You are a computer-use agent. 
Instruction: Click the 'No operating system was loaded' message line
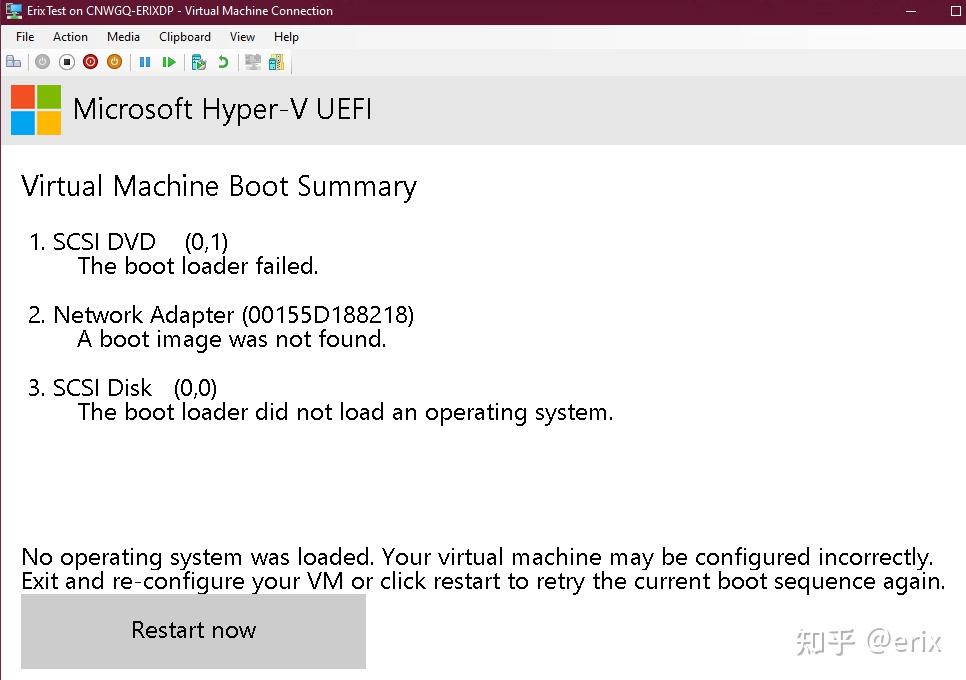(x=477, y=557)
